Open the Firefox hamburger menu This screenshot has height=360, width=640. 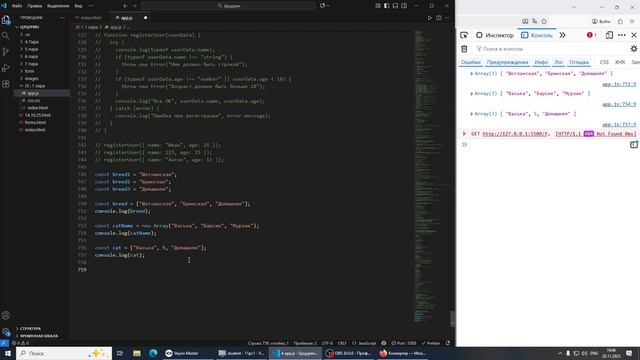pyautogui.click(x=632, y=21)
